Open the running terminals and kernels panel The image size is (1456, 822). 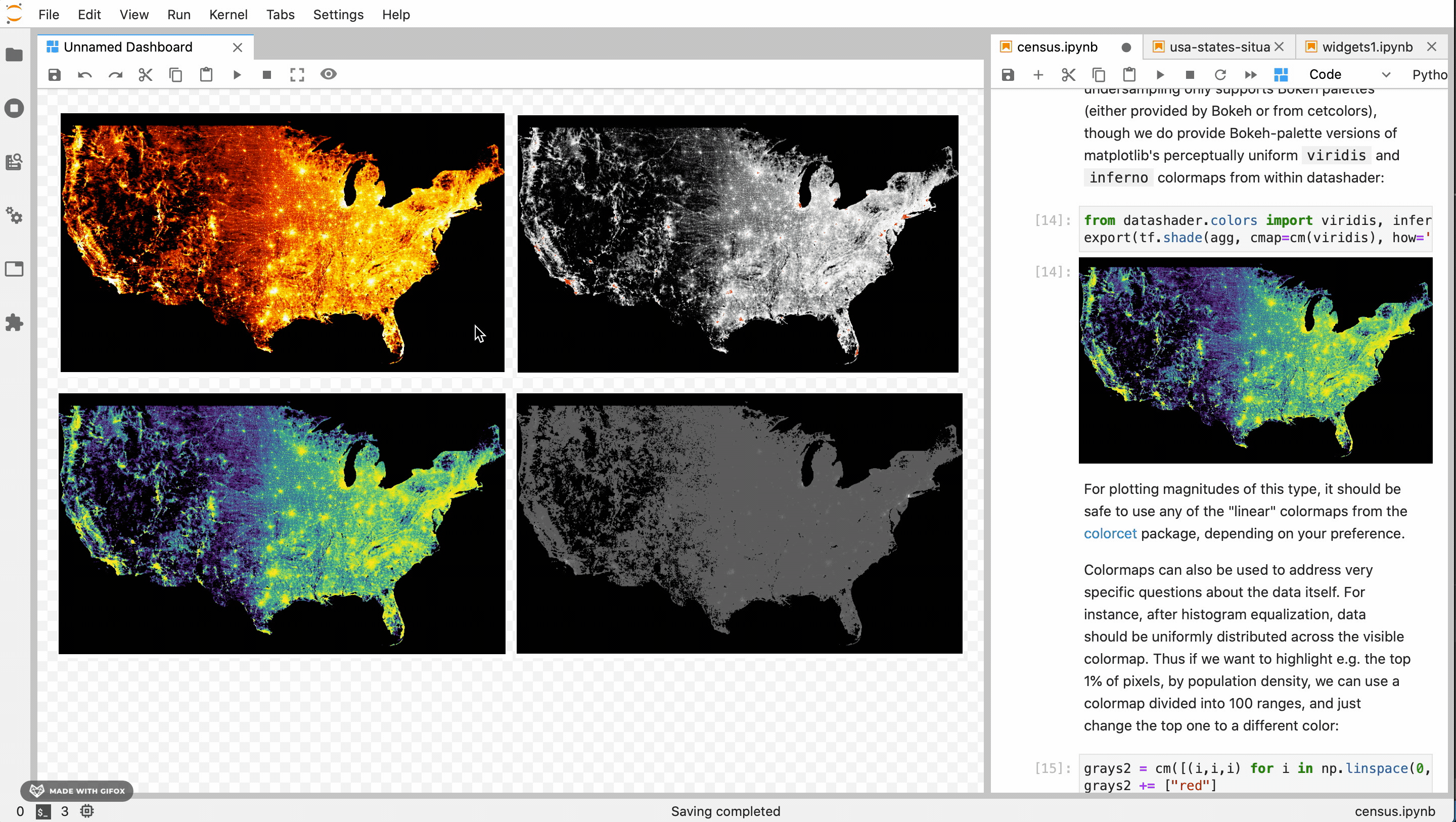click(x=14, y=108)
